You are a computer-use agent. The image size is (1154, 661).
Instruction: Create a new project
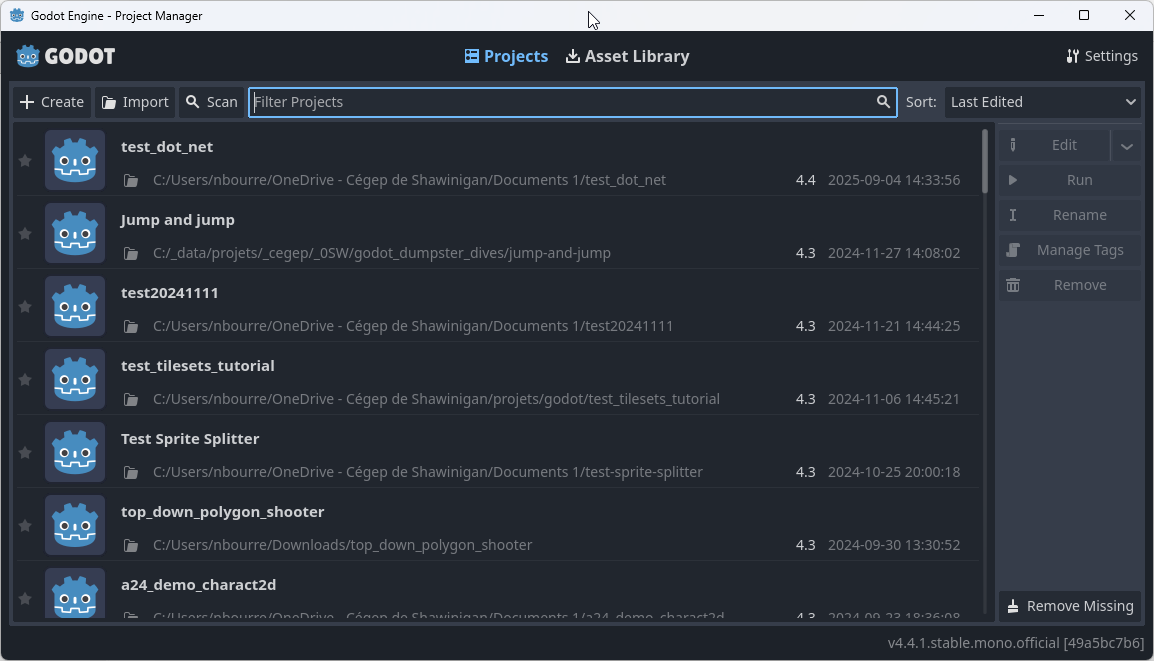click(x=52, y=102)
